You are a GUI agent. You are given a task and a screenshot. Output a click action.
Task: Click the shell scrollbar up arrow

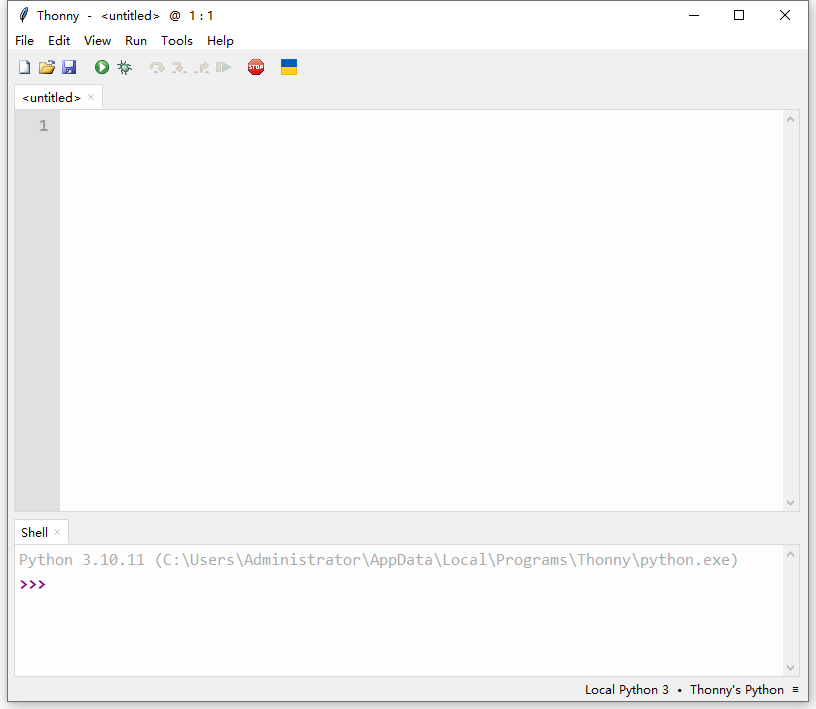pyautogui.click(x=790, y=554)
